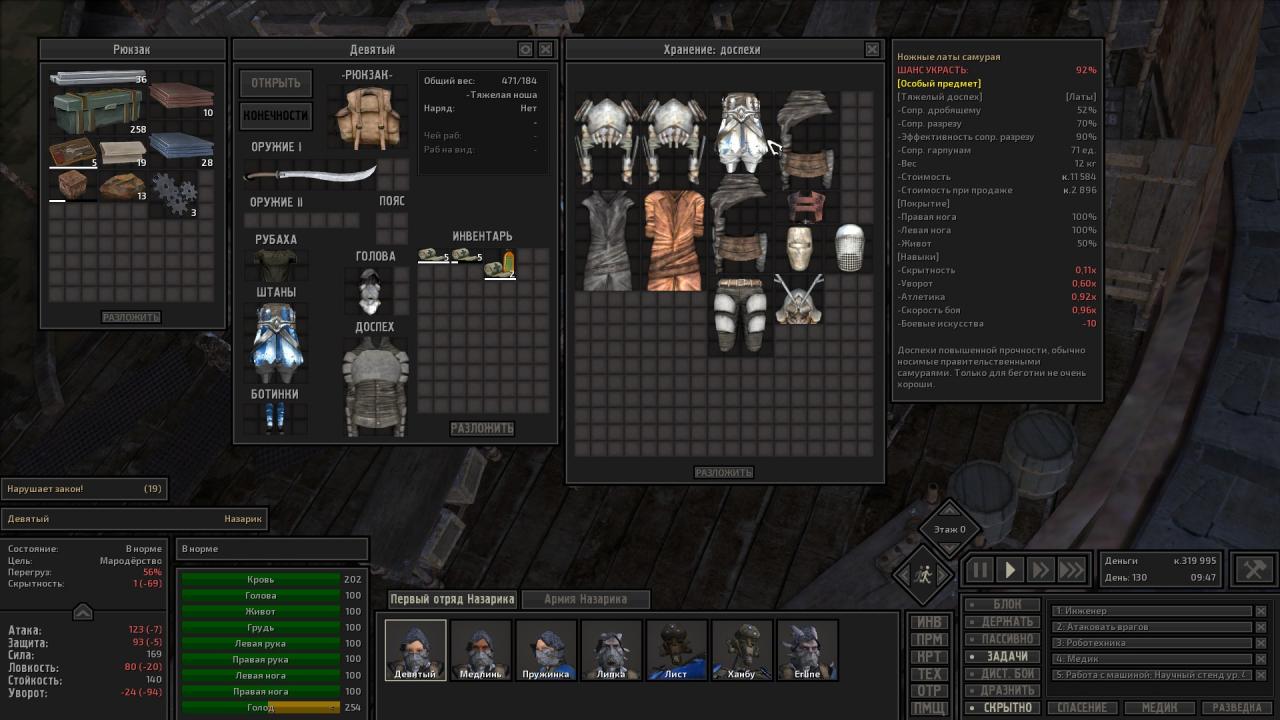Remove the job '3: Роботехника' with its X

click(1260, 643)
